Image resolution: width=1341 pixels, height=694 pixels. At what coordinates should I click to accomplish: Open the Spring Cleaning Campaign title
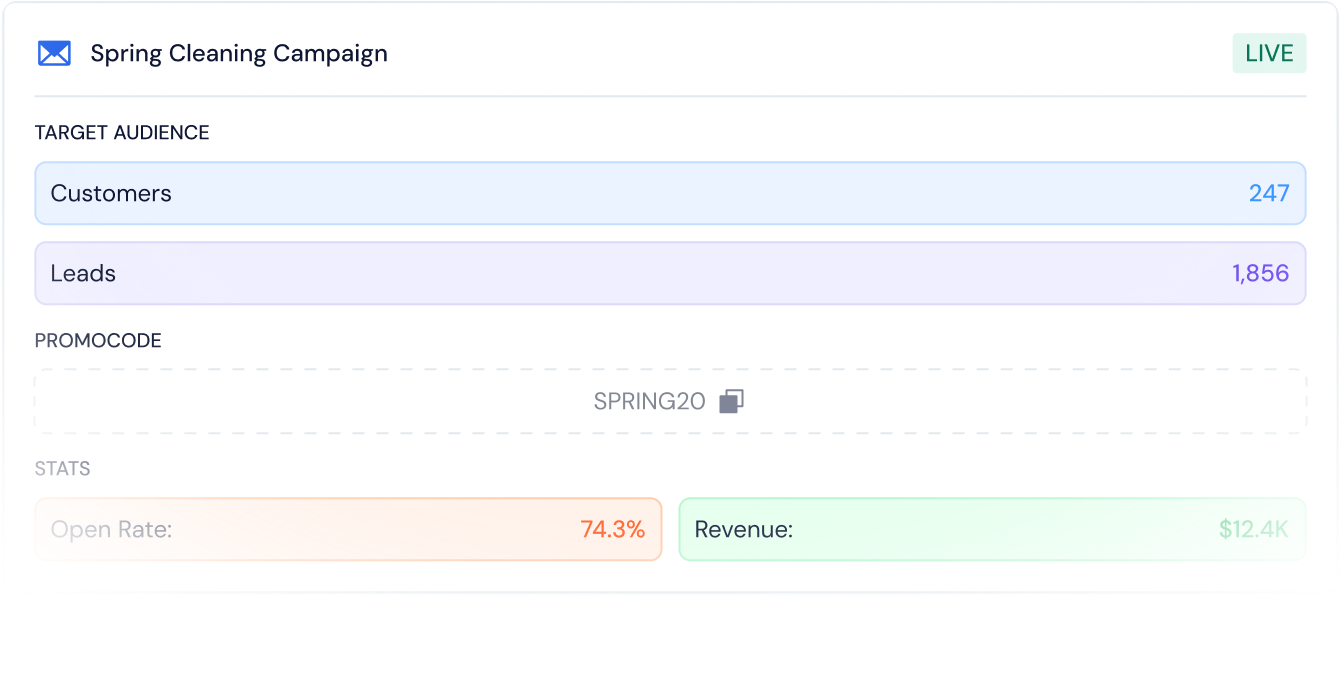[239, 53]
